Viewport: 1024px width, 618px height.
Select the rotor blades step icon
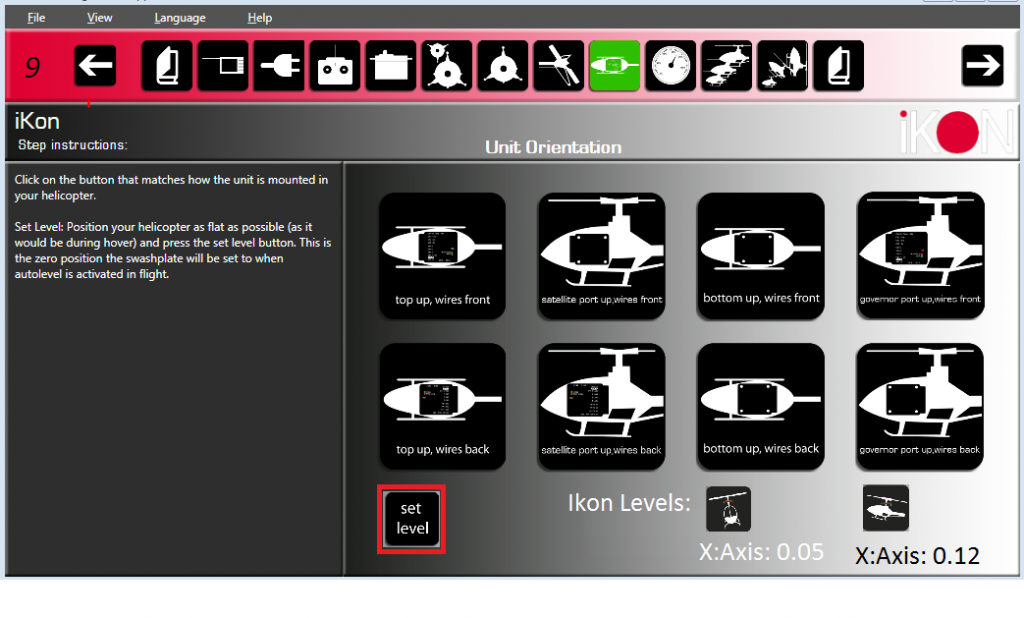(x=559, y=65)
